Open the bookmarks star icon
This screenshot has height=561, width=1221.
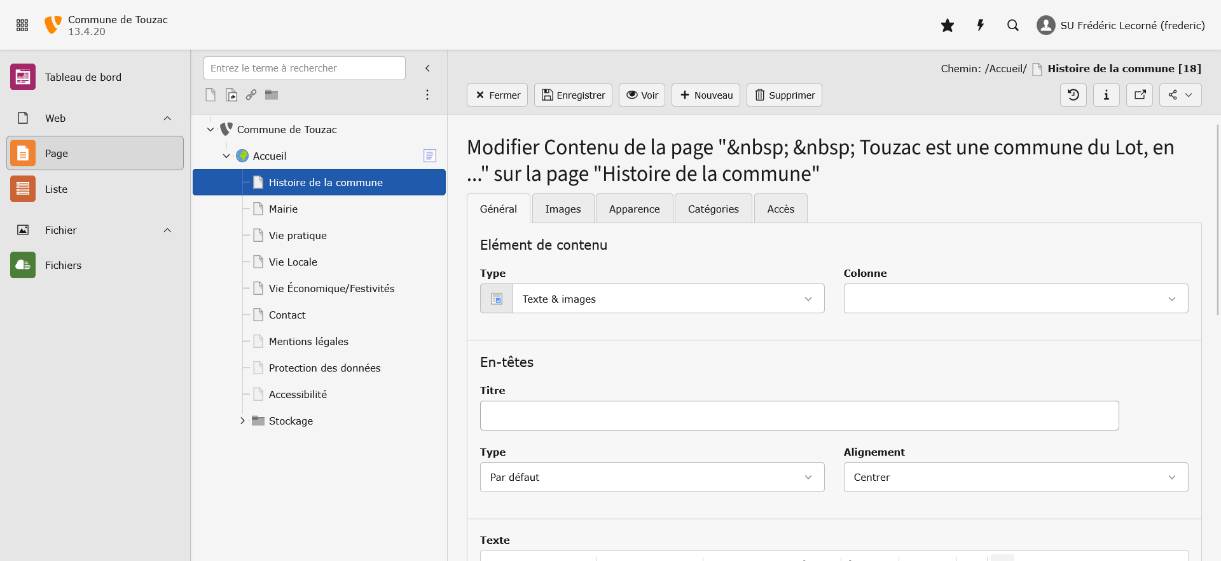[x=947, y=25]
